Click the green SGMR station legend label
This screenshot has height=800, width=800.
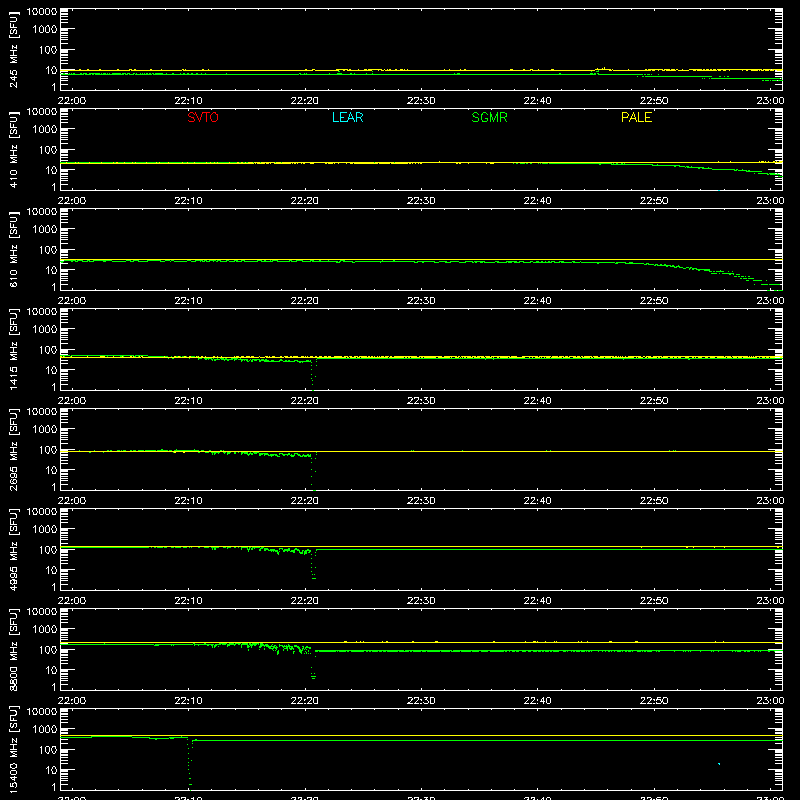click(489, 117)
